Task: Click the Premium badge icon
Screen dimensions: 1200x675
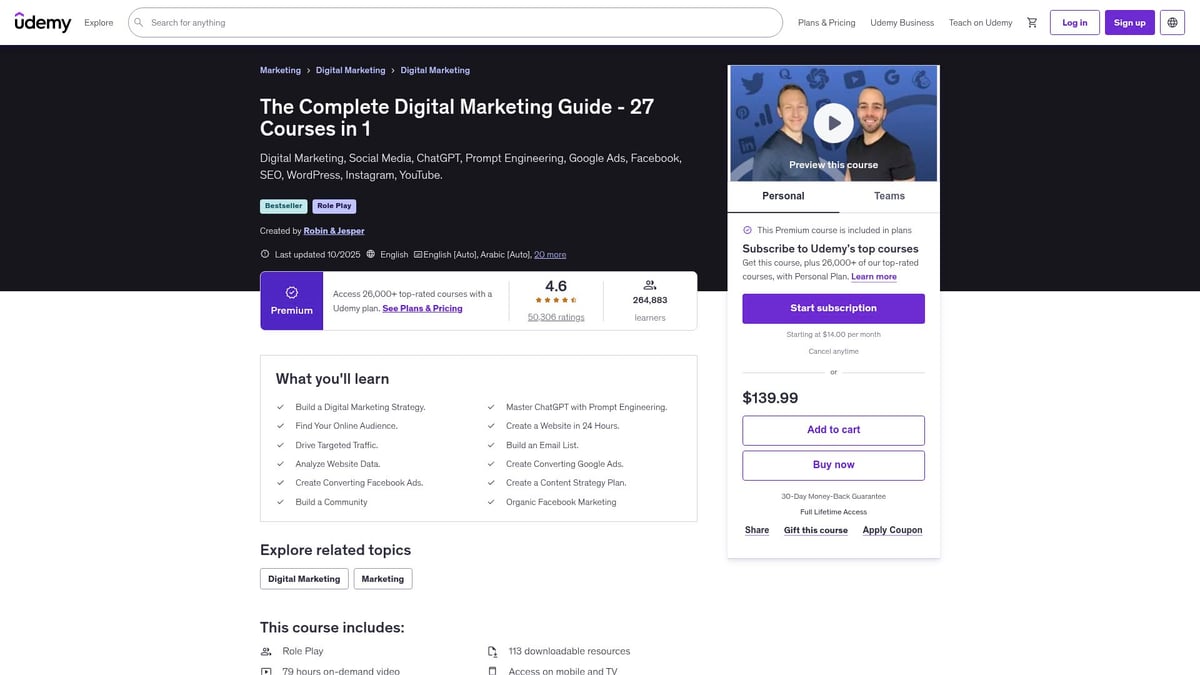Action: coord(291,292)
